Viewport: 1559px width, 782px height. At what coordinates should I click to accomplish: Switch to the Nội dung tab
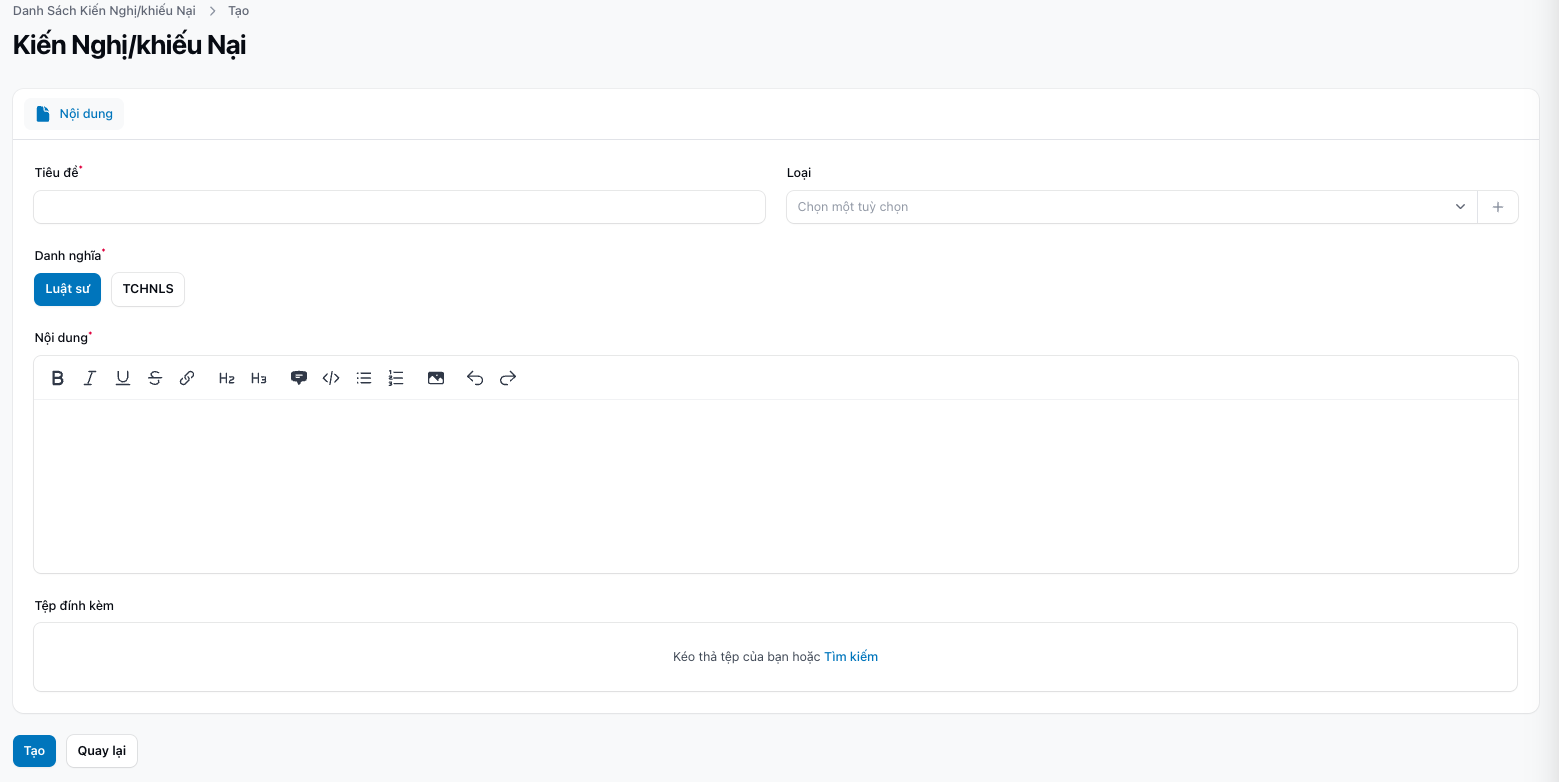pos(75,114)
